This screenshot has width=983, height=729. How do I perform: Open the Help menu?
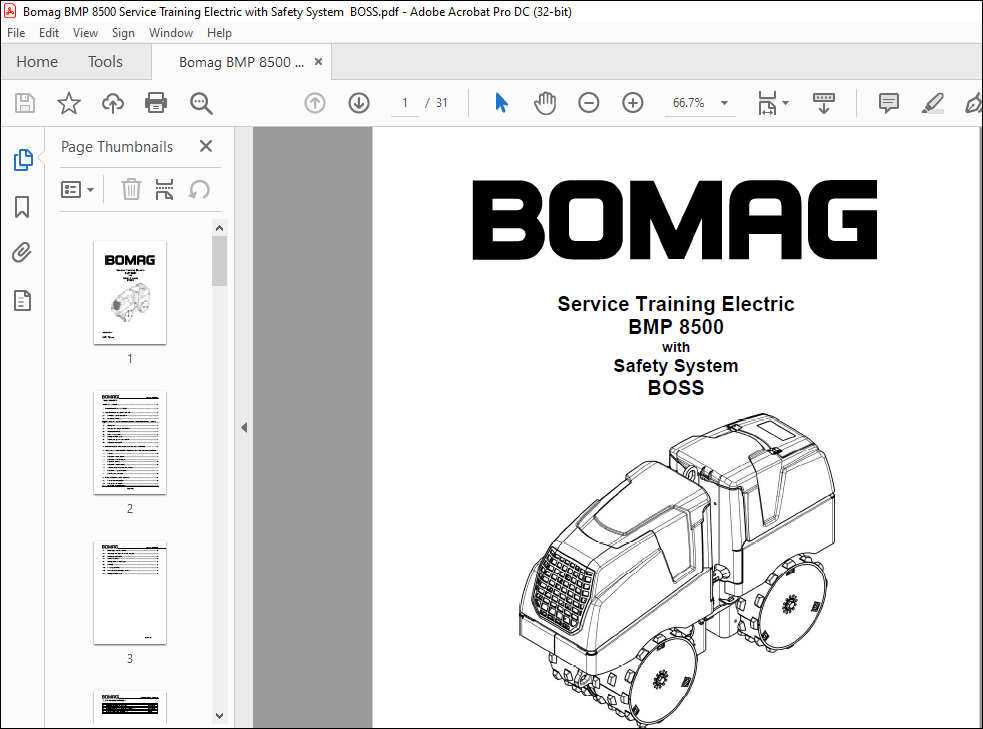[219, 33]
